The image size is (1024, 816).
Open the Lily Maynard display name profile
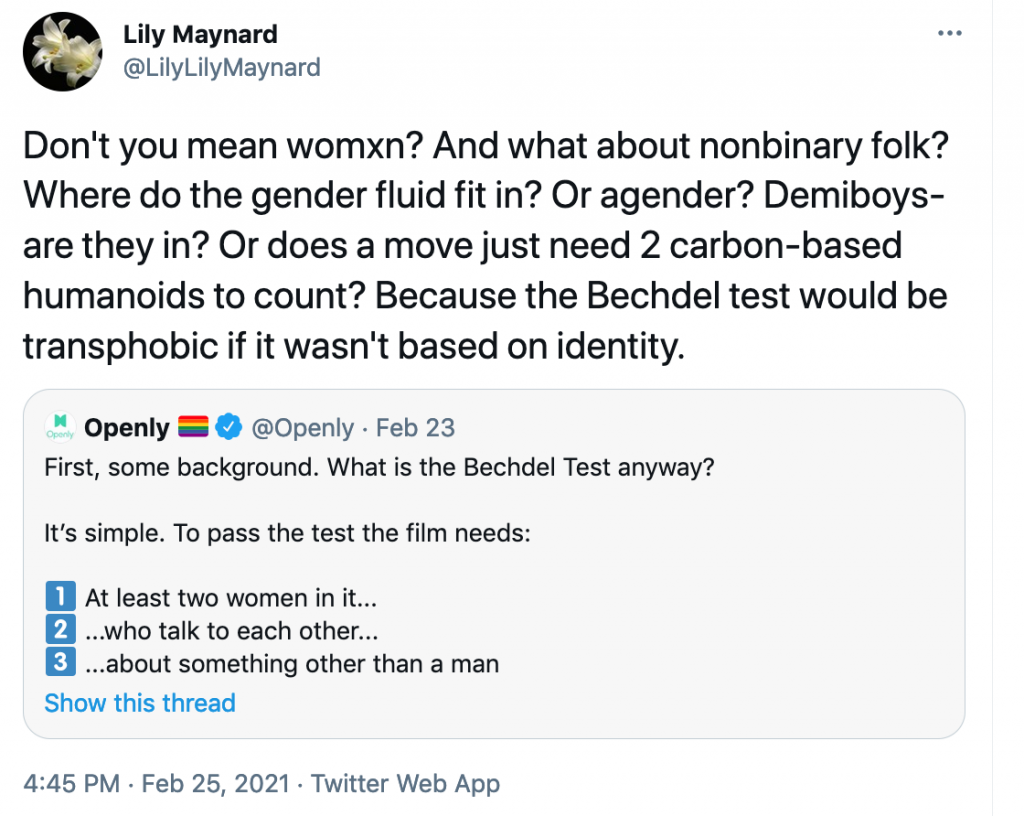[x=200, y=34]
